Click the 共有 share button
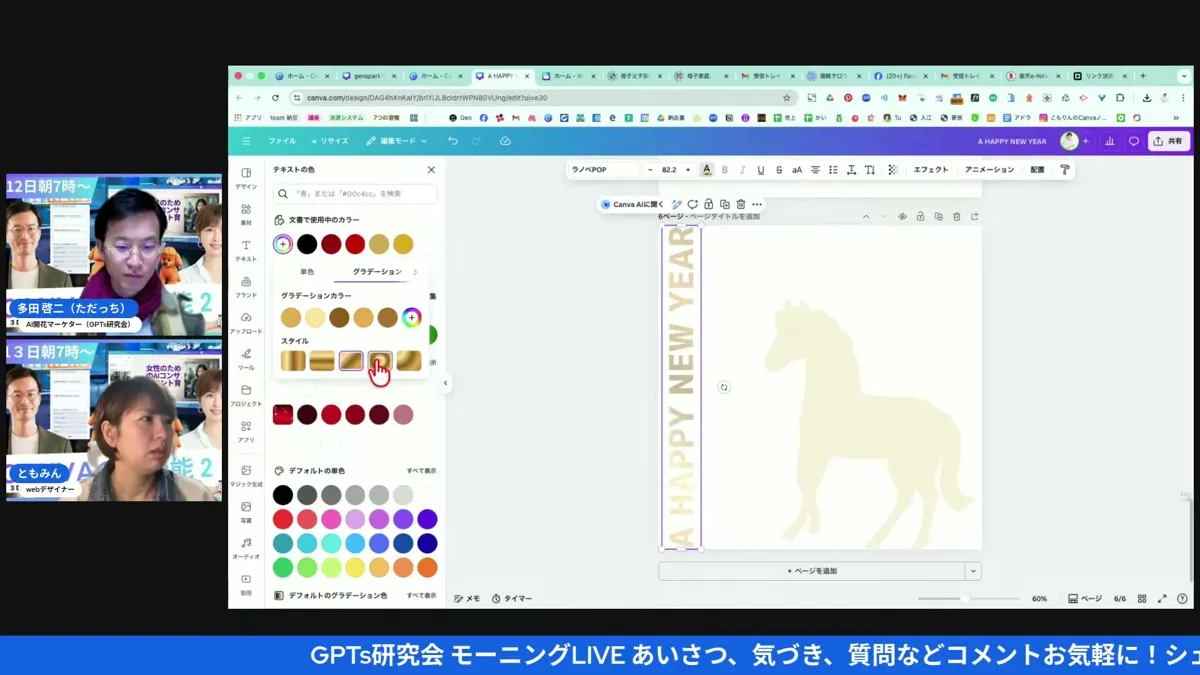The image size is (1200, 675). point(1168,141)
